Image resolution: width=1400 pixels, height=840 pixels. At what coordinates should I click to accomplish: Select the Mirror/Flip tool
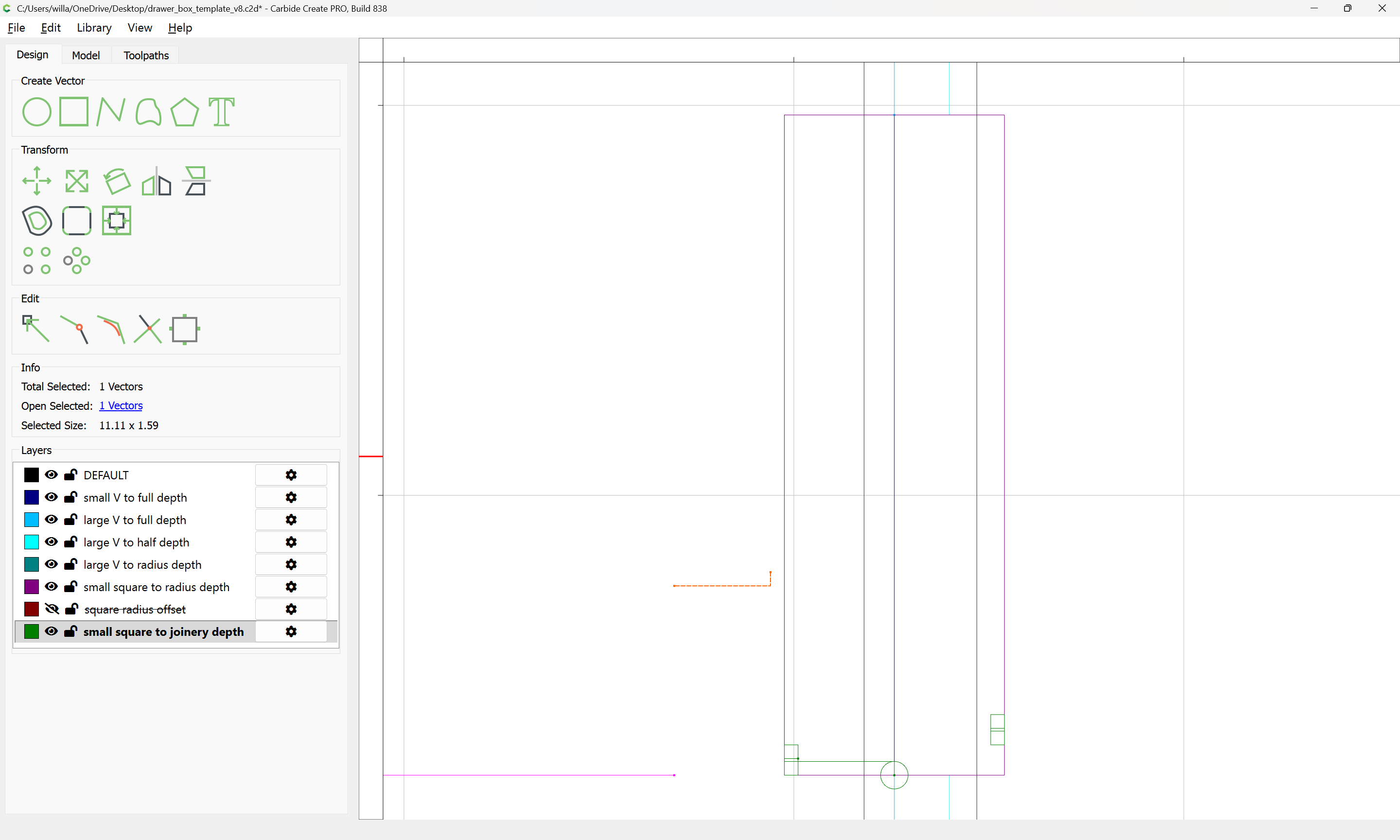[x=156, y=181]
